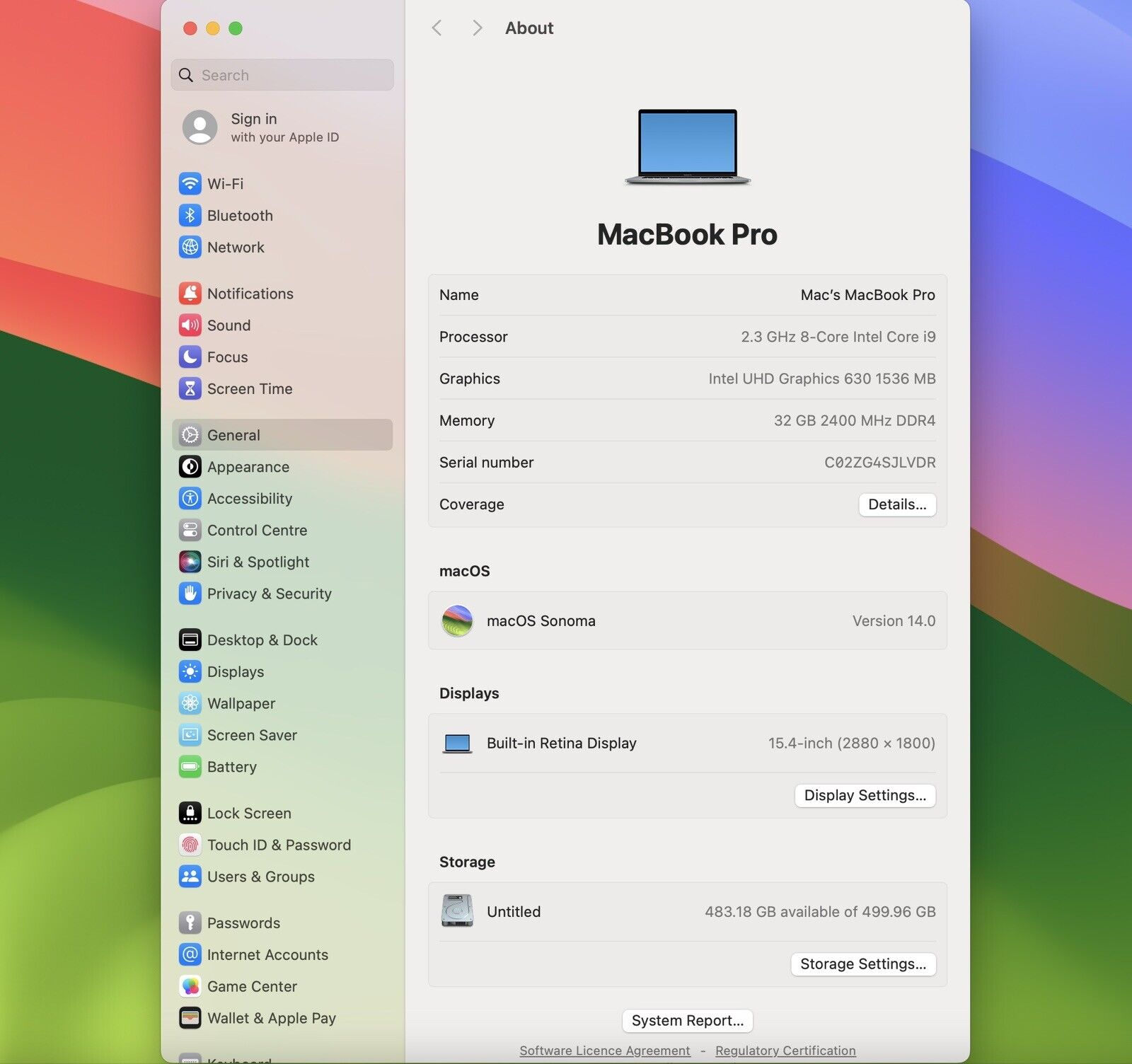Screen dimensions: 1132x1064
Task: Click the 2.3 GHz 8-Core Intel Core i9 value
Action: tap(838, 337)
